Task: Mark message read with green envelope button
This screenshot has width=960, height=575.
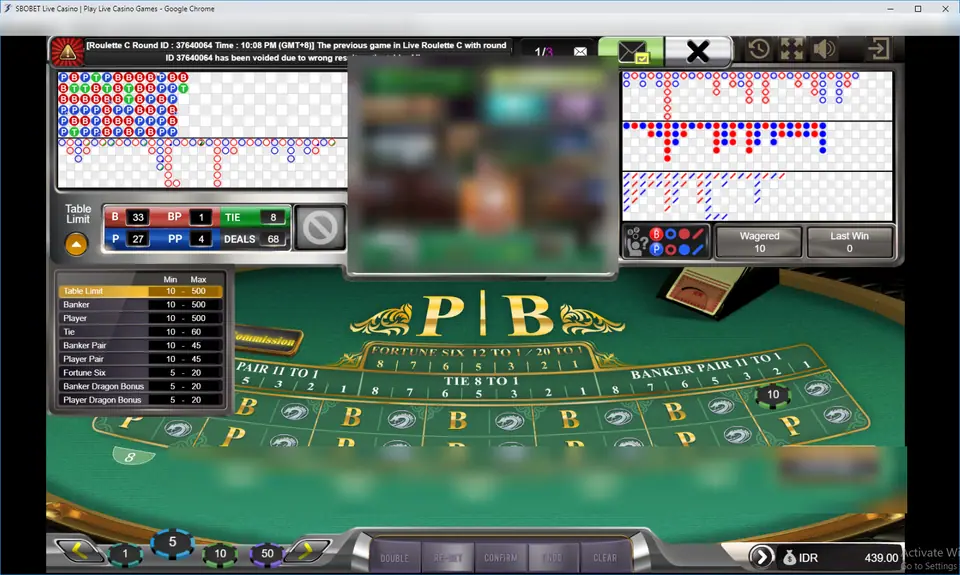Action: 631,51
